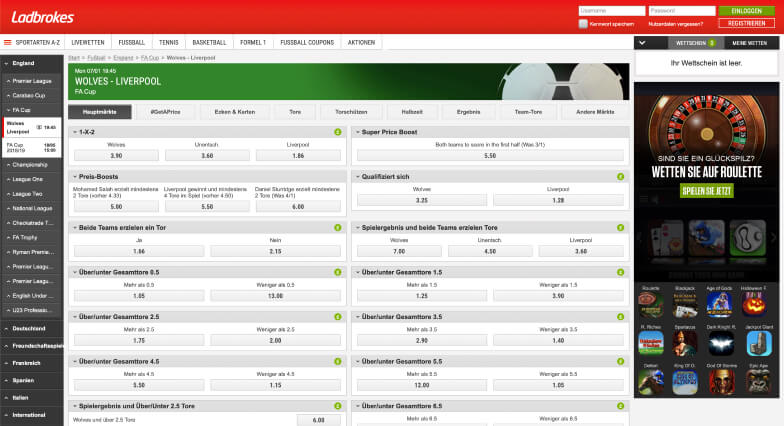Launch the Age of Gods game icon
The width and height of the screenshot is (784, 426).
719,305
